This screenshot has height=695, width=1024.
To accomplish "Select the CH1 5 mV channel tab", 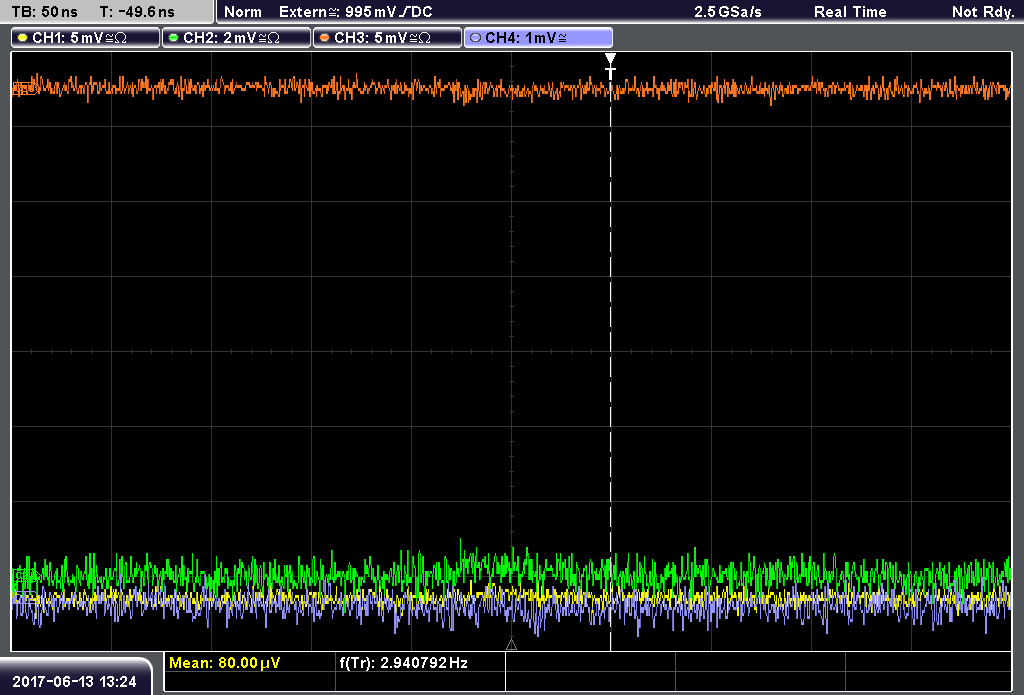I will 86,38.
